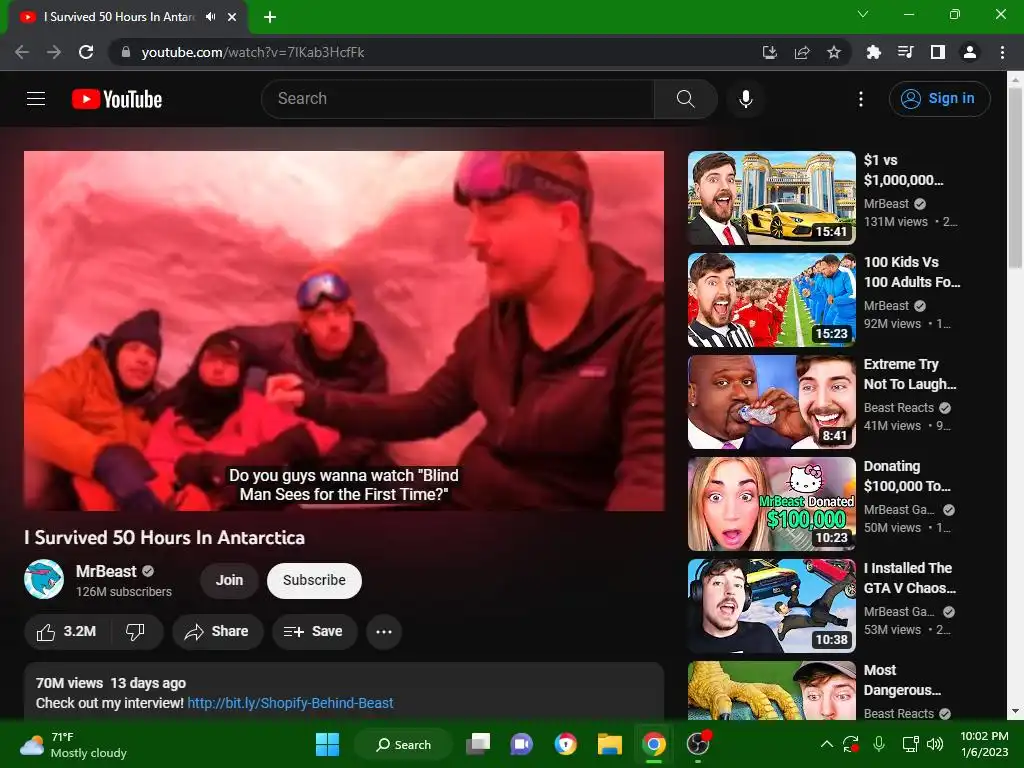The image size is (1024, 768).
Task: Open the 100 Kids Vs 100 Adults thumbnail
Action: [771, 300]
